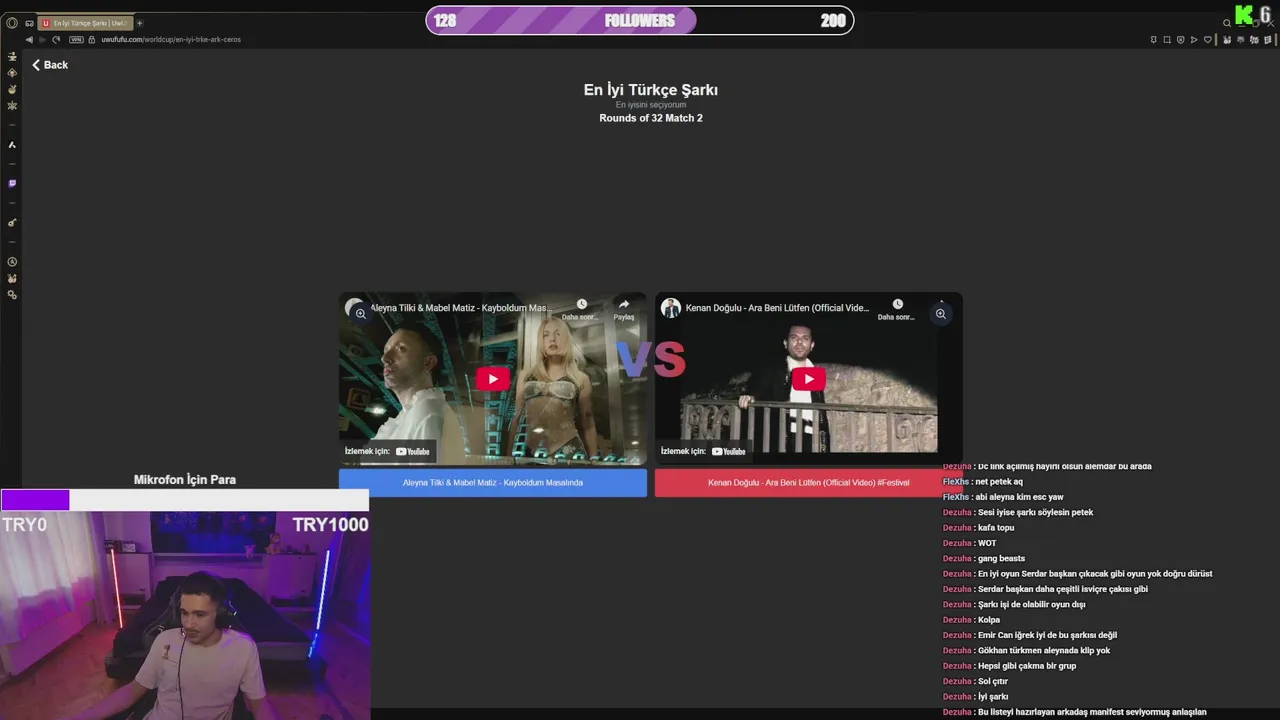The width and height of the screenshot is (1280, 720).
Task: Play the Aleyna Tilki & Mabel Matiz video
Action: 492,379
